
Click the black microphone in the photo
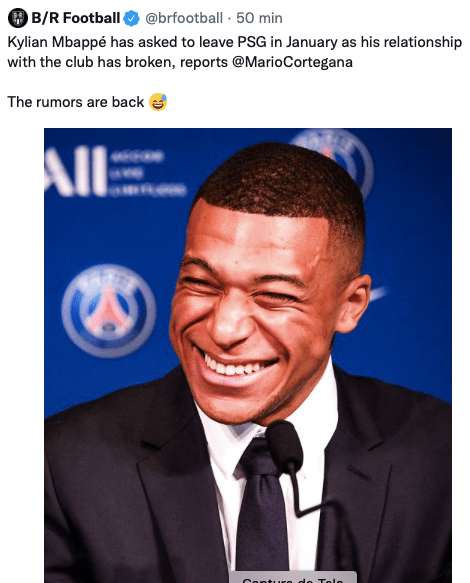[284, 446]
